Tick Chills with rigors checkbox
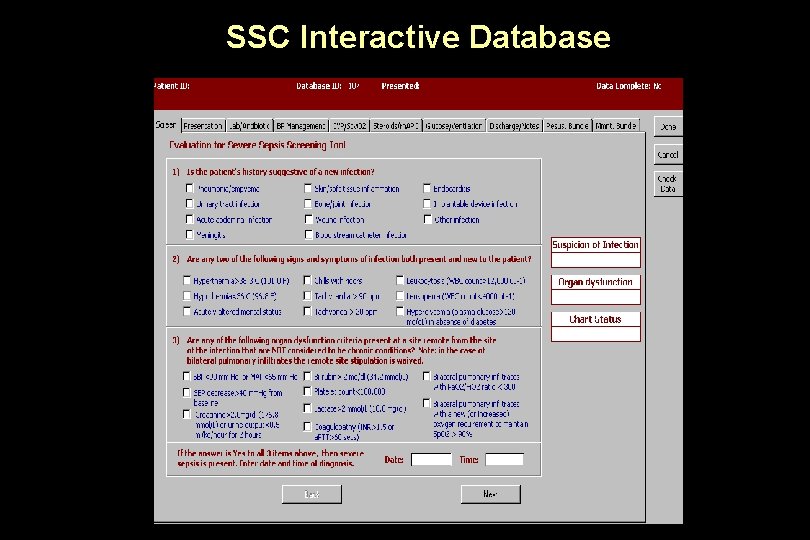The image size is (810, 540). pos(307,281)
